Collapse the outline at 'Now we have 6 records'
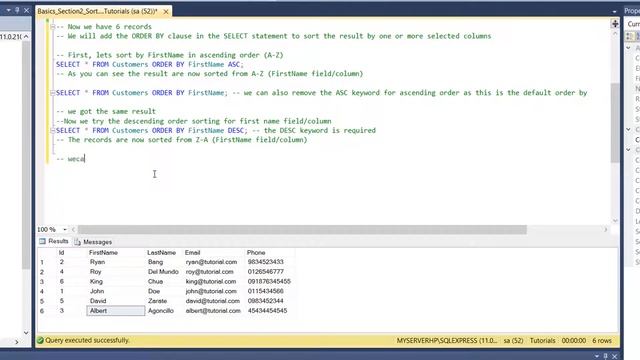 53,27
